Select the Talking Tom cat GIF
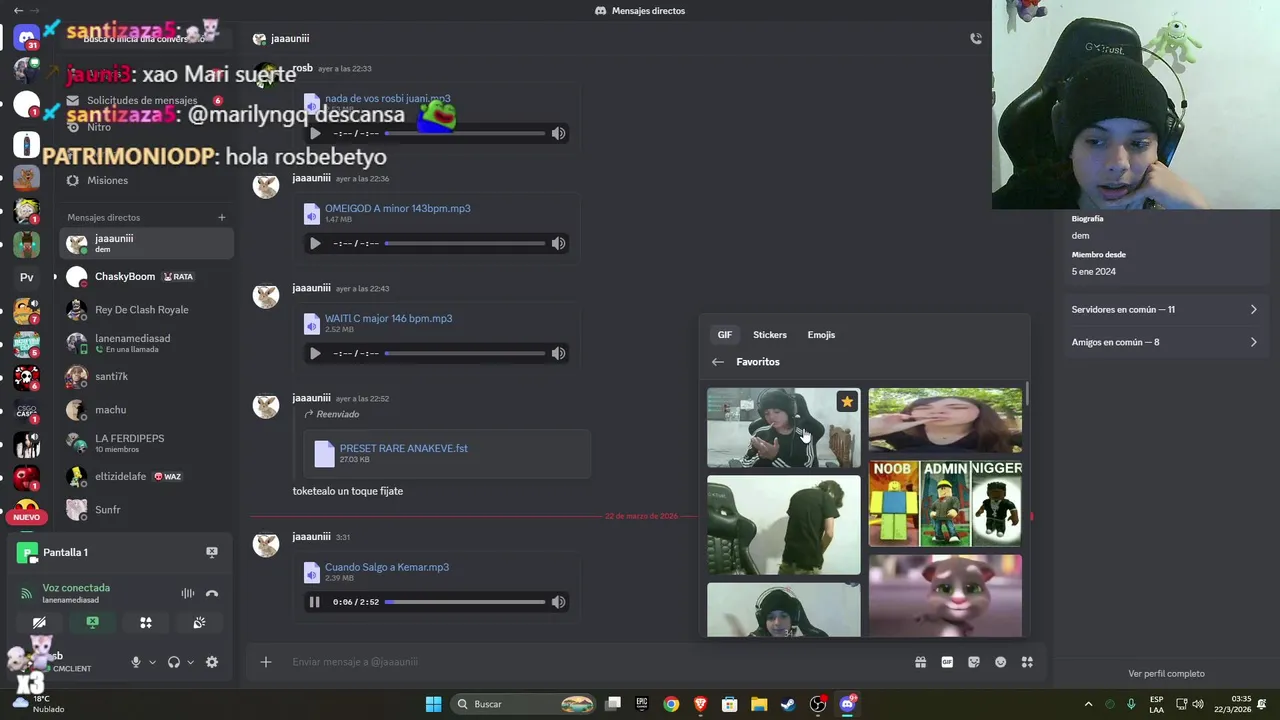The height and width of the screenshot is (720, 1280). coord(945,596)
